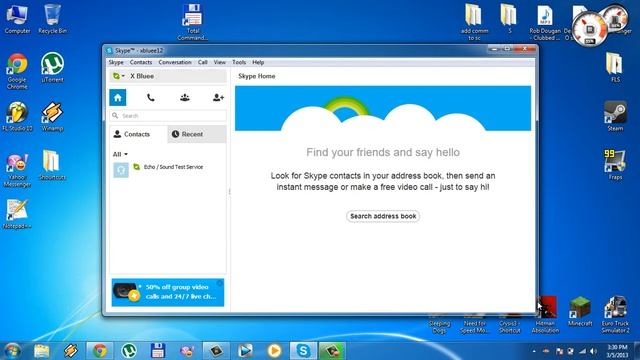Click the Windows Explorer taskbar icon
Image resolution: width=640 pixels, height=360 pixels.
tap(41, 351)
